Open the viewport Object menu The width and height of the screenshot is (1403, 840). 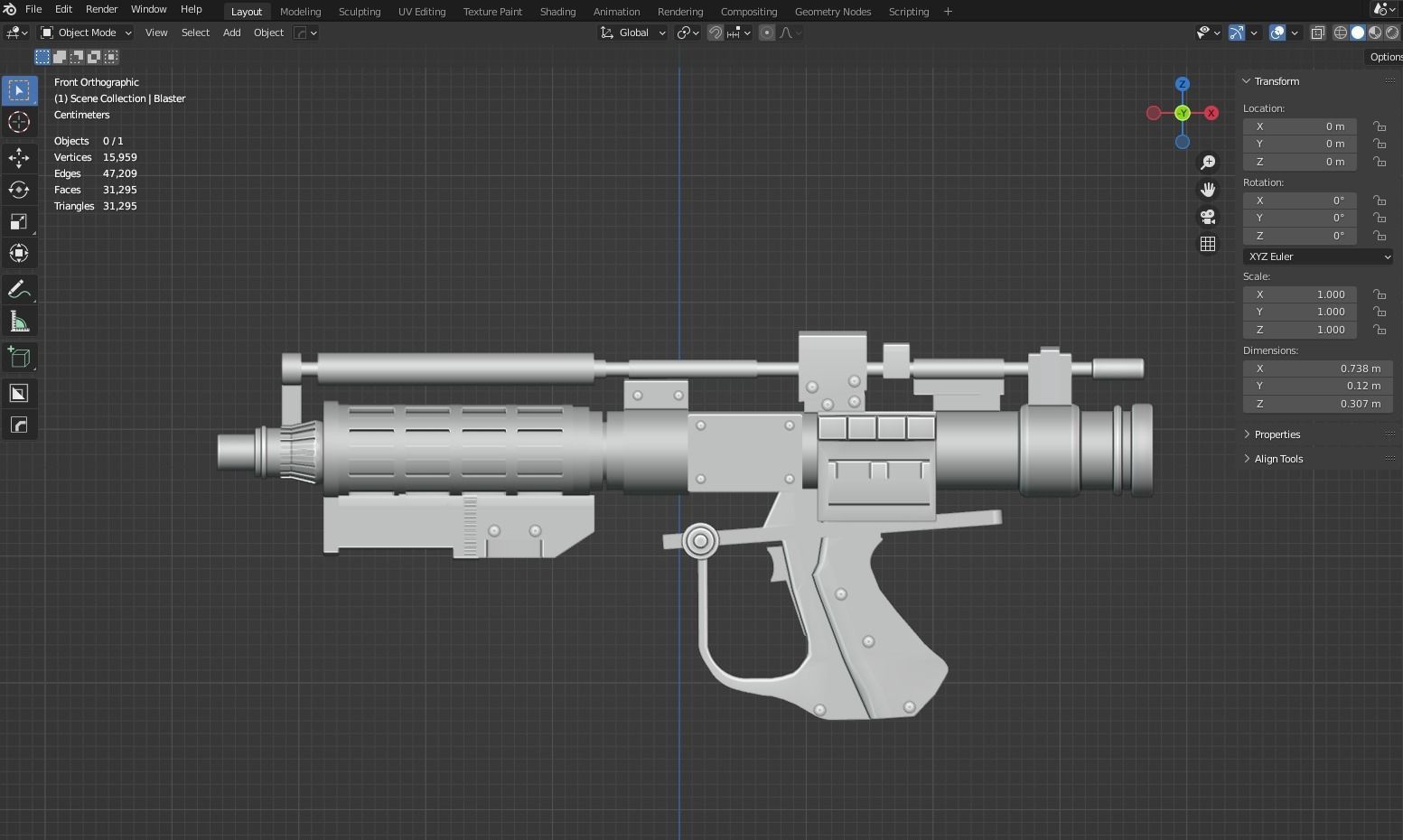click(x=268, y=33)
